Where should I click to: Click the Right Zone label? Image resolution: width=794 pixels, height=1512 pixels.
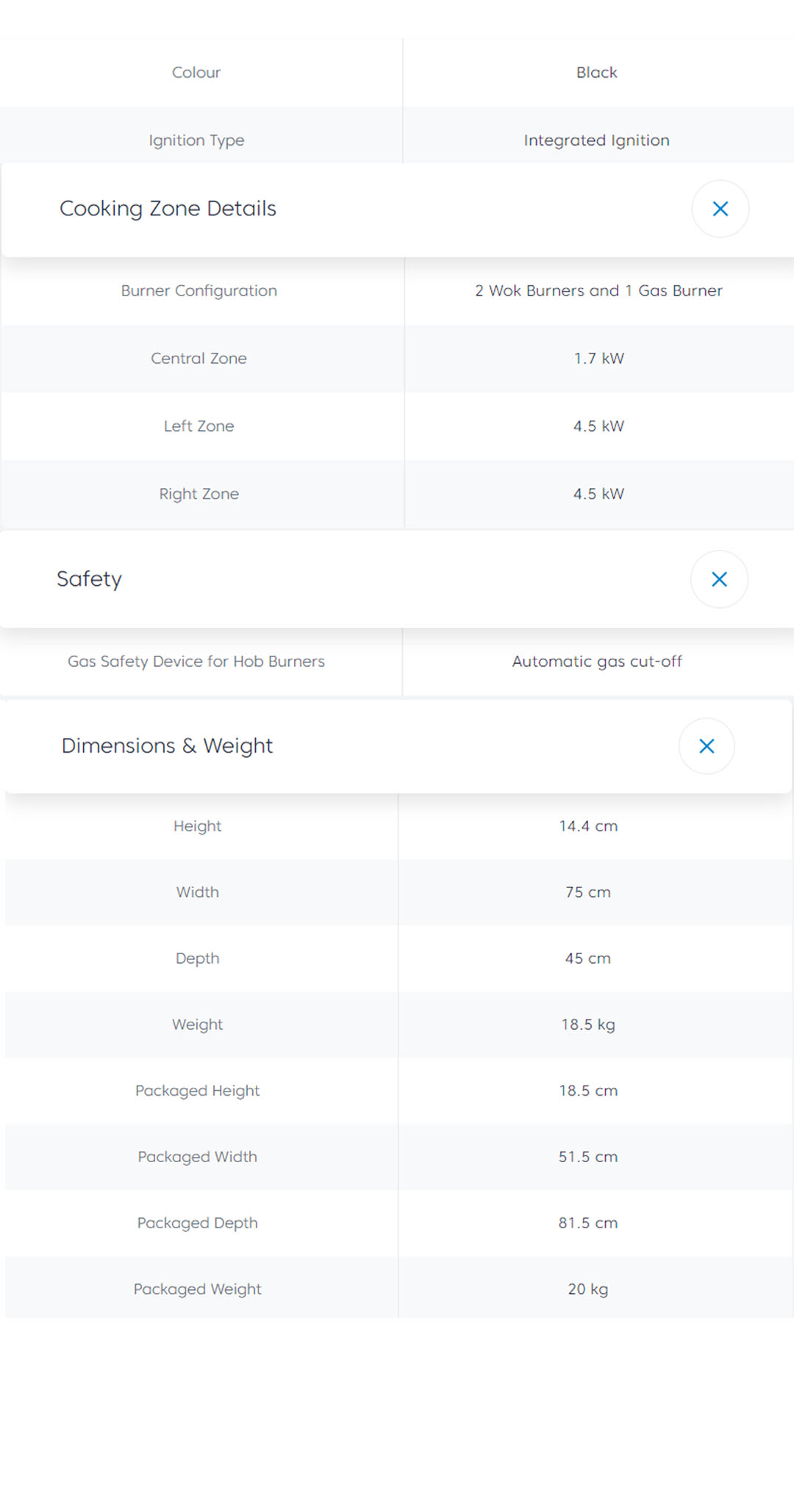[199, 494]
